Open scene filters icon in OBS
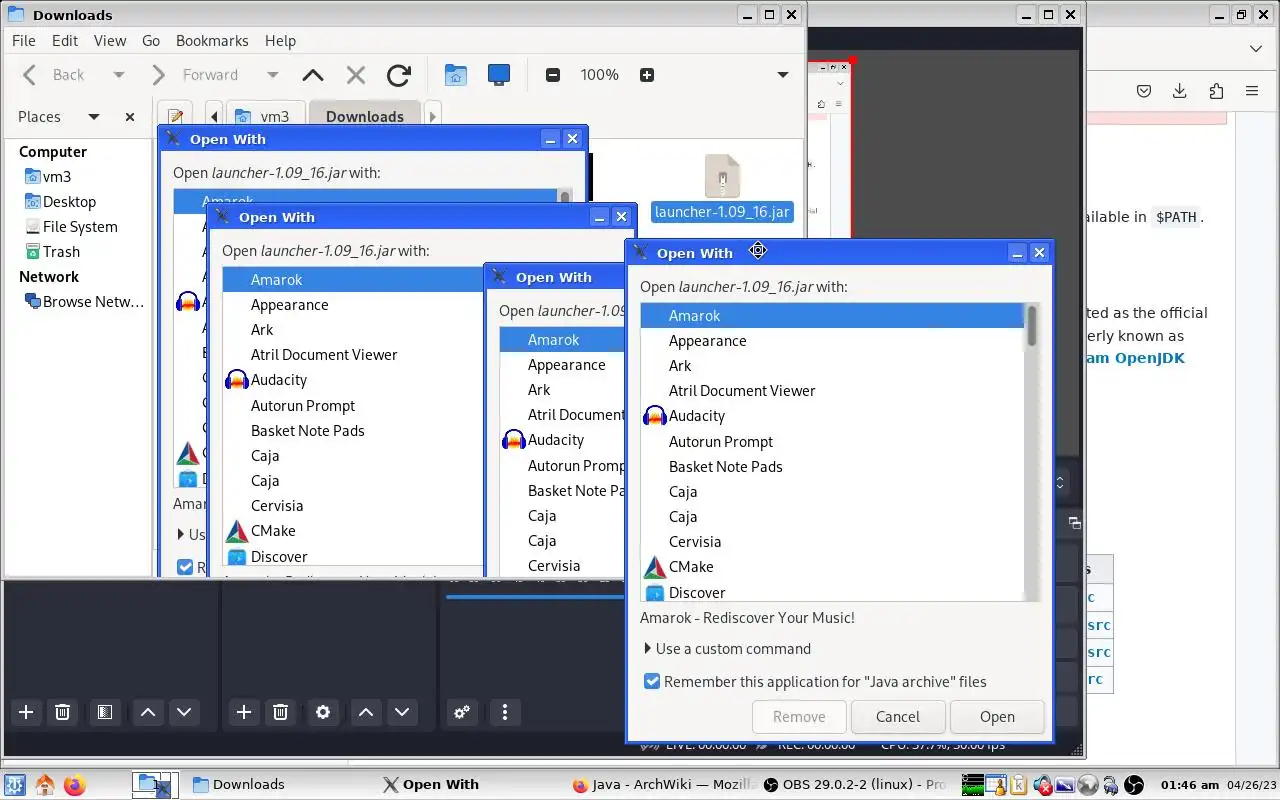This screenshot has width=1280, height=800. pos(104,712)
